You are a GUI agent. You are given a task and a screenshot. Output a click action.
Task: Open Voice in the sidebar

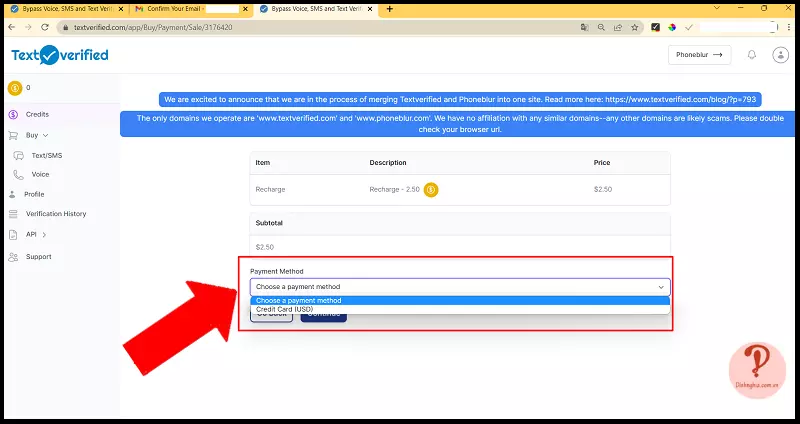40,174
